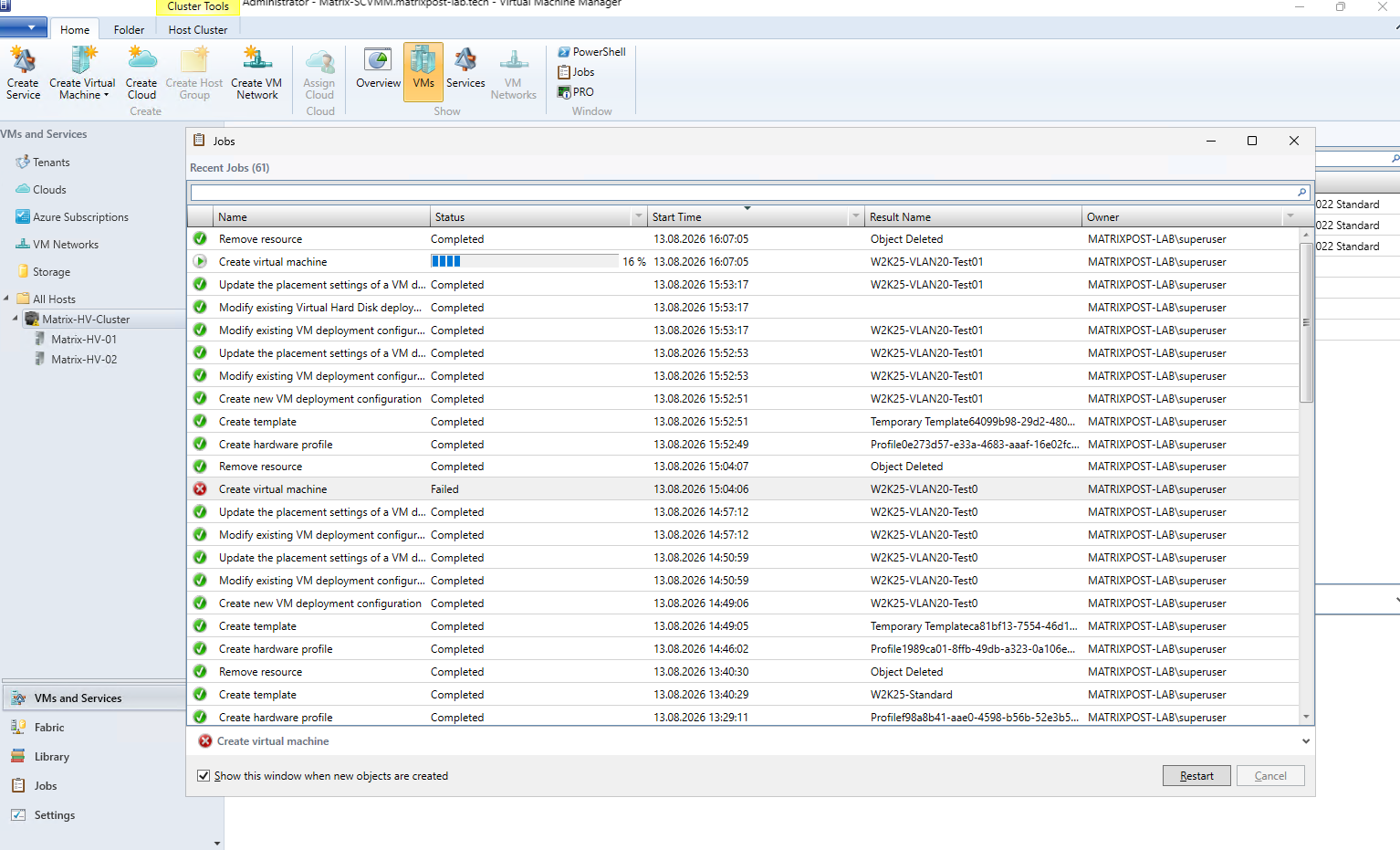Close the Jobs window
Viewport: 1400px width, 850px height.
1294,141
